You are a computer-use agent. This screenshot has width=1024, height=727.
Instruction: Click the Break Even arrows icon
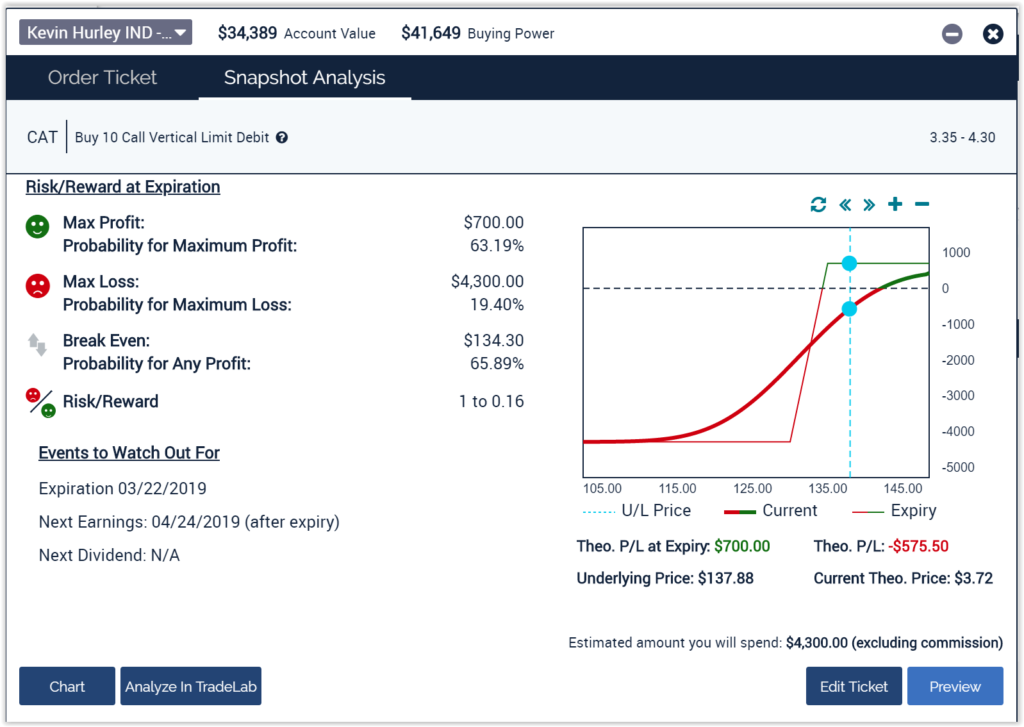[x=37, y=345]
